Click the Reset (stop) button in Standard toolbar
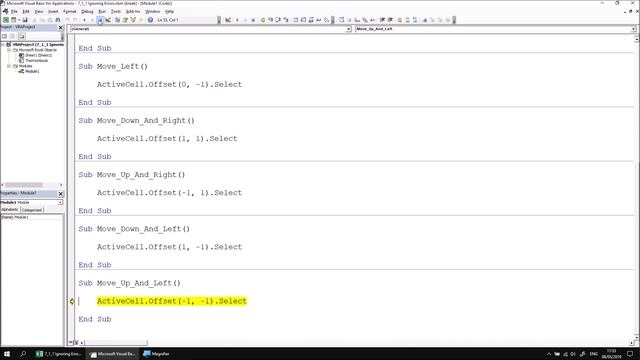 (x=100, y=20)
